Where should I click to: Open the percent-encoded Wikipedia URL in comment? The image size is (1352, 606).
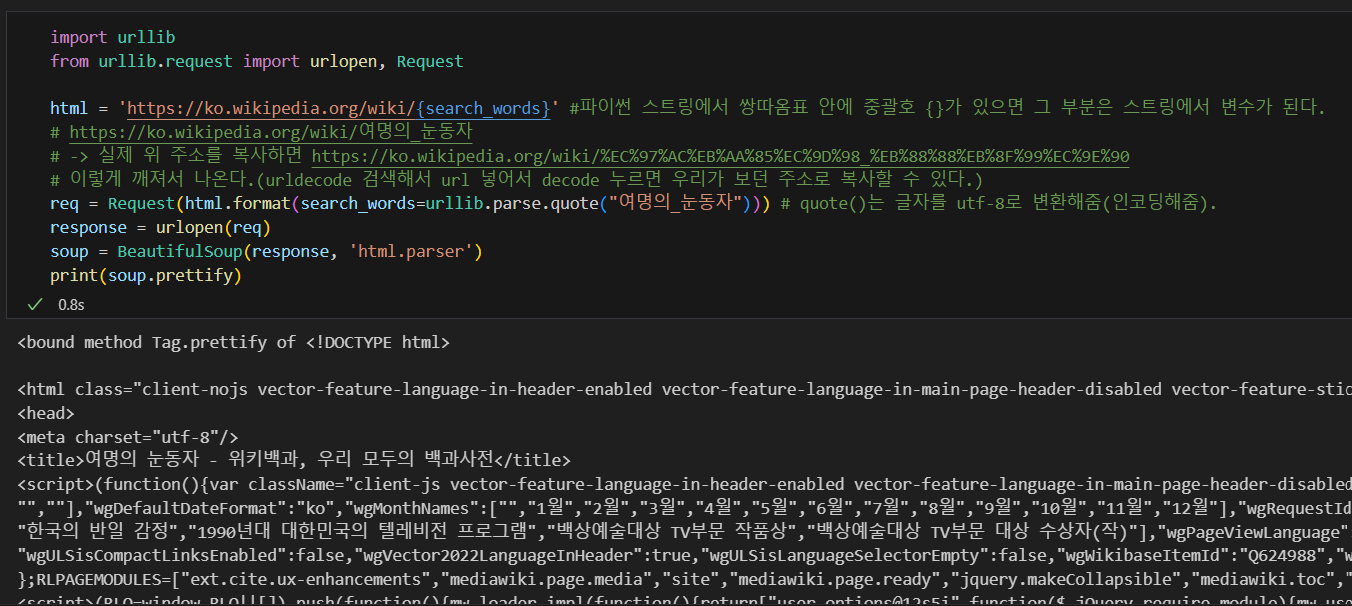pyautogui.click(x=721, y=156)
